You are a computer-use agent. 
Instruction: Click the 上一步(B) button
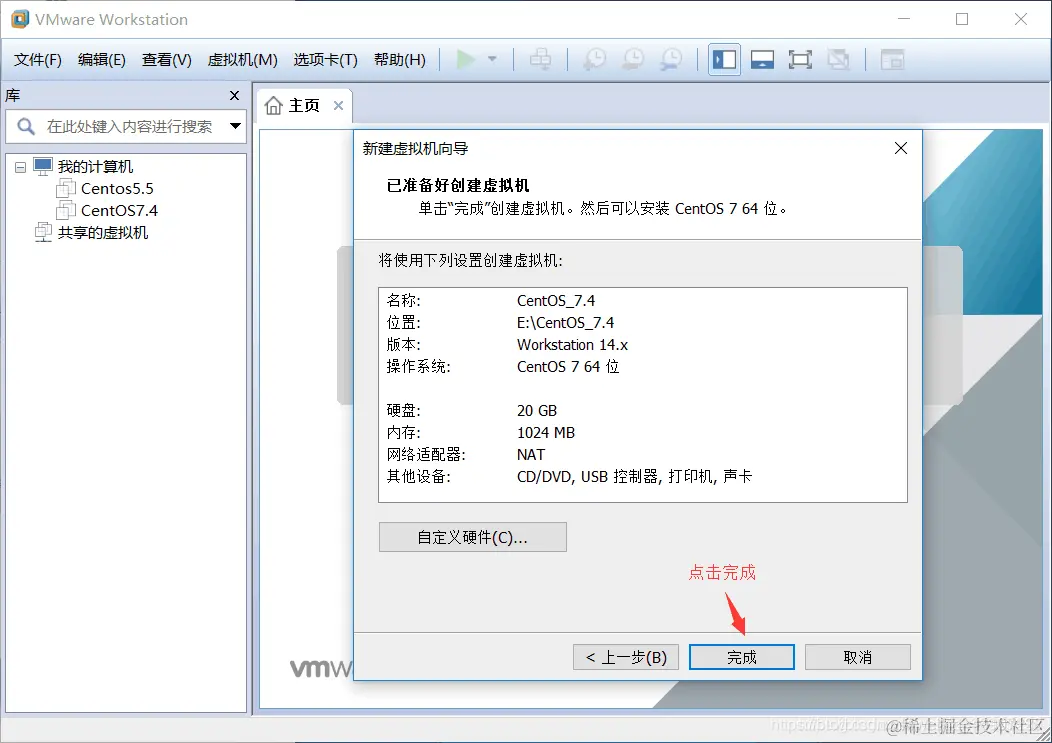[x=625, y=657]
